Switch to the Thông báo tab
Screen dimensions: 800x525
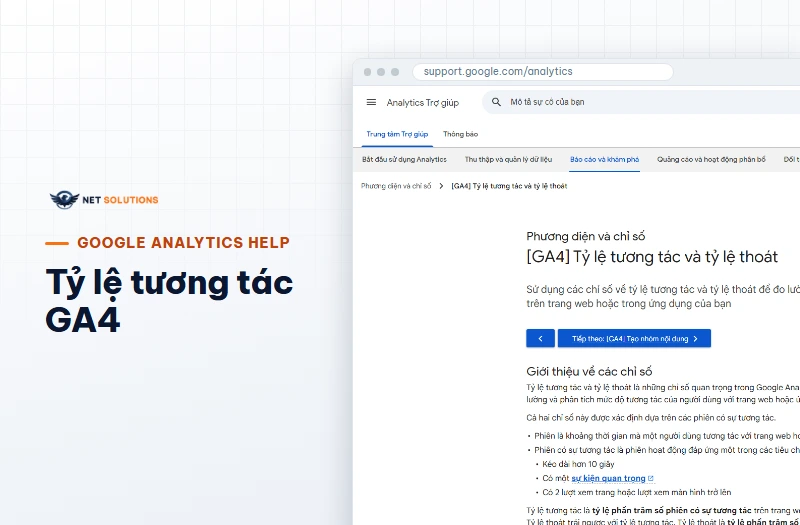pyautogui.click(x=460, y=134)
